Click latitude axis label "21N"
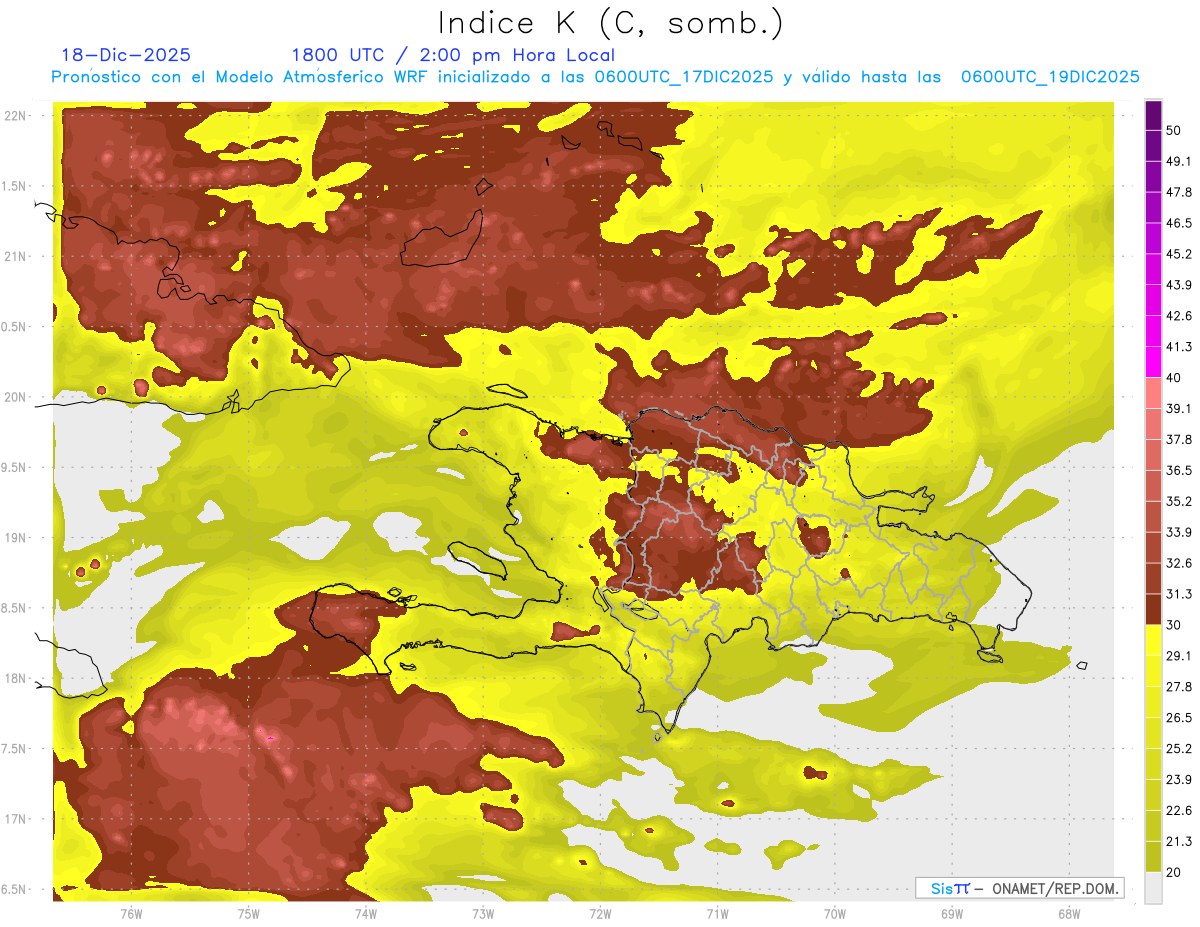 (15, 256)
